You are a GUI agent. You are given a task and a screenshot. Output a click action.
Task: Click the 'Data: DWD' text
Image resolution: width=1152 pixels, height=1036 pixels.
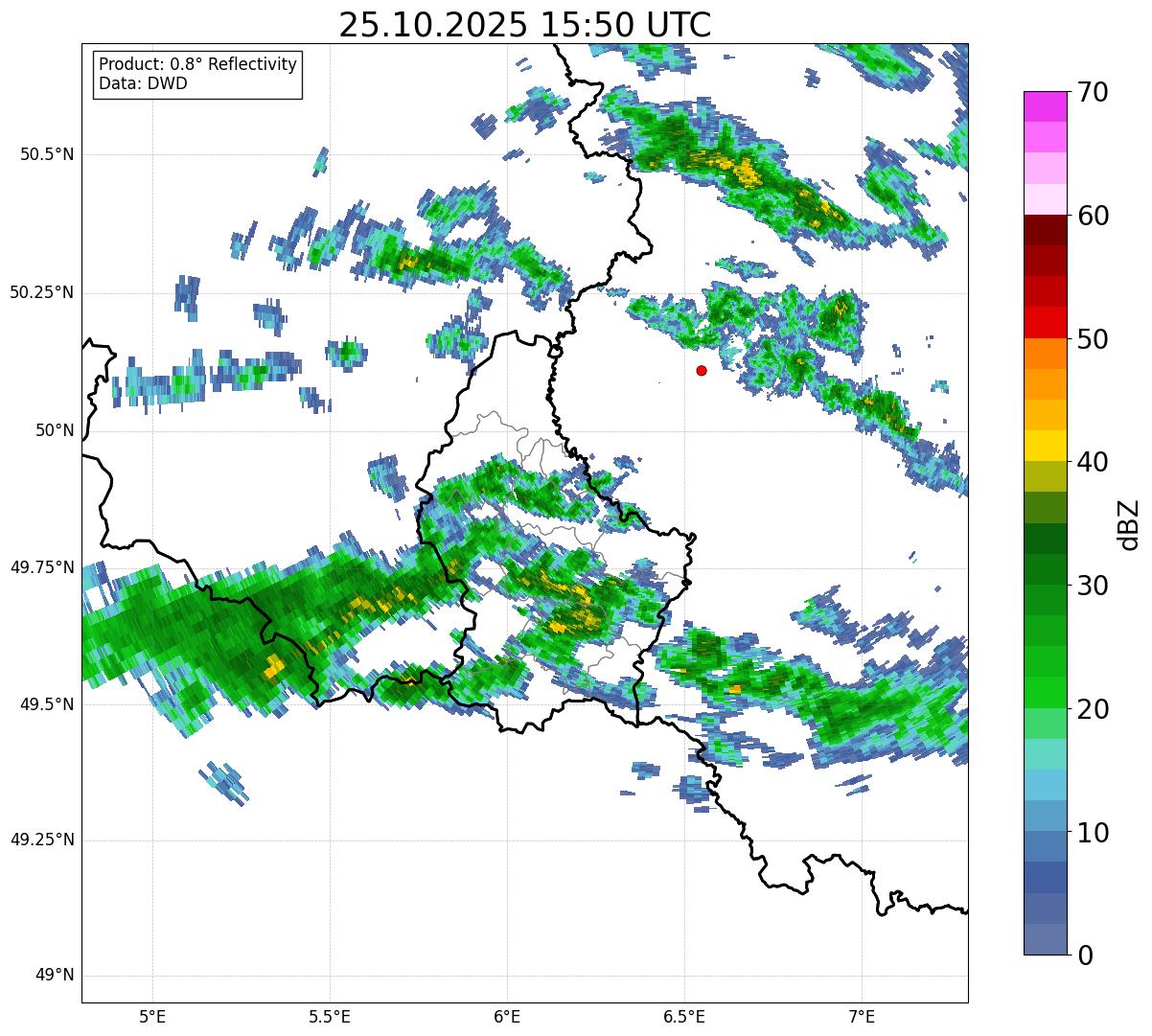143,83
